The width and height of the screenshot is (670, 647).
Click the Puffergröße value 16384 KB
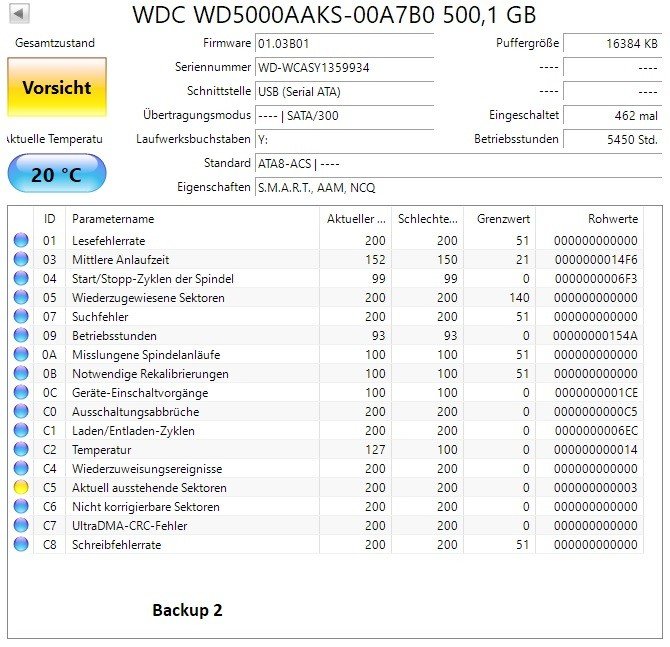tap(612, 44)
